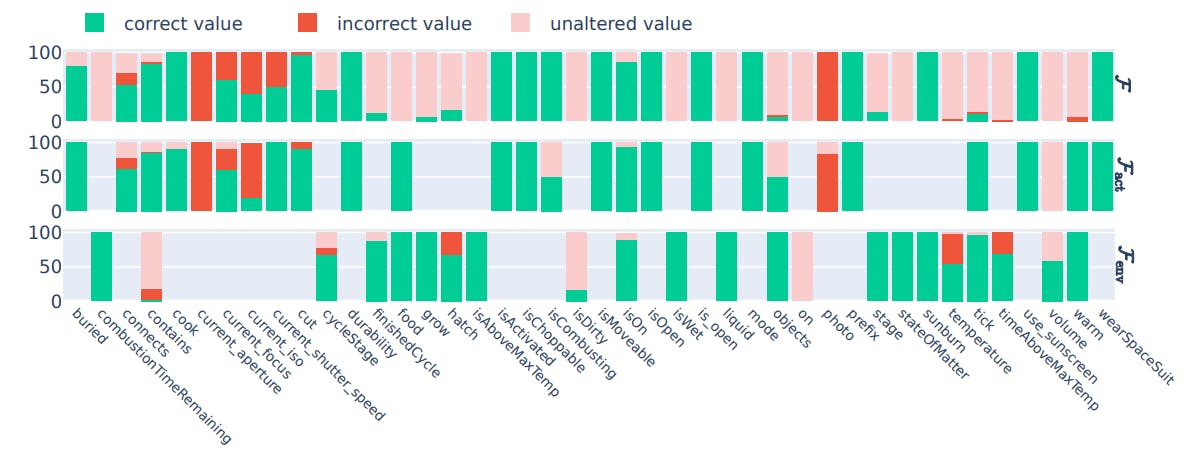1189x462 pixels.
Task: Click the green correct value legend swatch
Action: (95, 23)
